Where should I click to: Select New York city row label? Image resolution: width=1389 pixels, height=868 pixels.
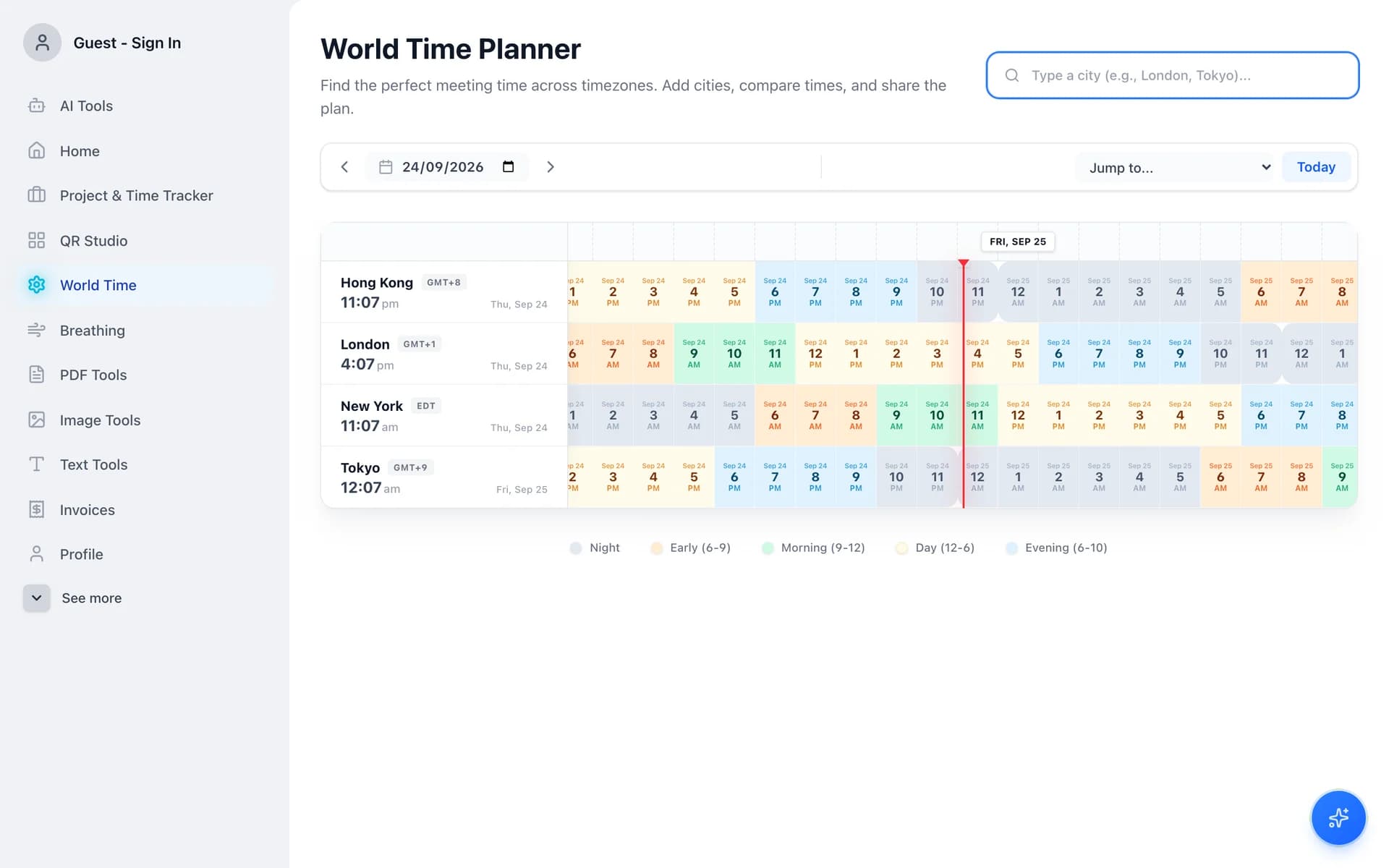coord(372,406)
